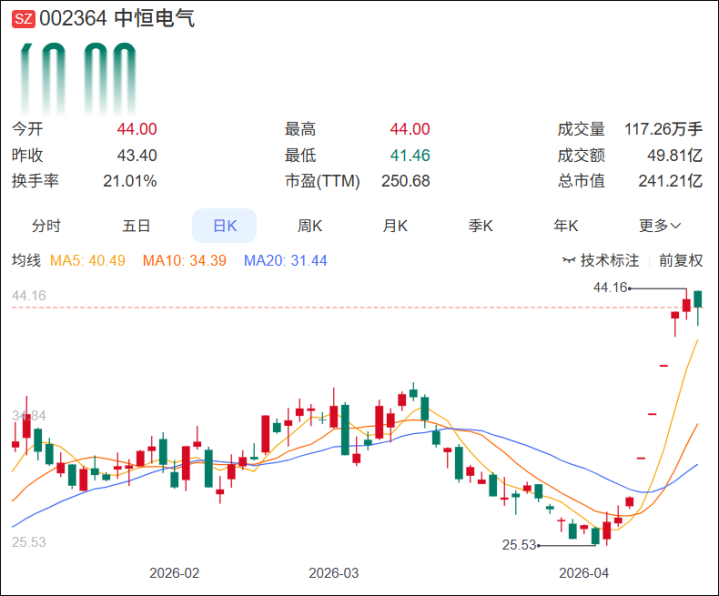Open the 前复权 adjustment selector

tap(680, 260)
